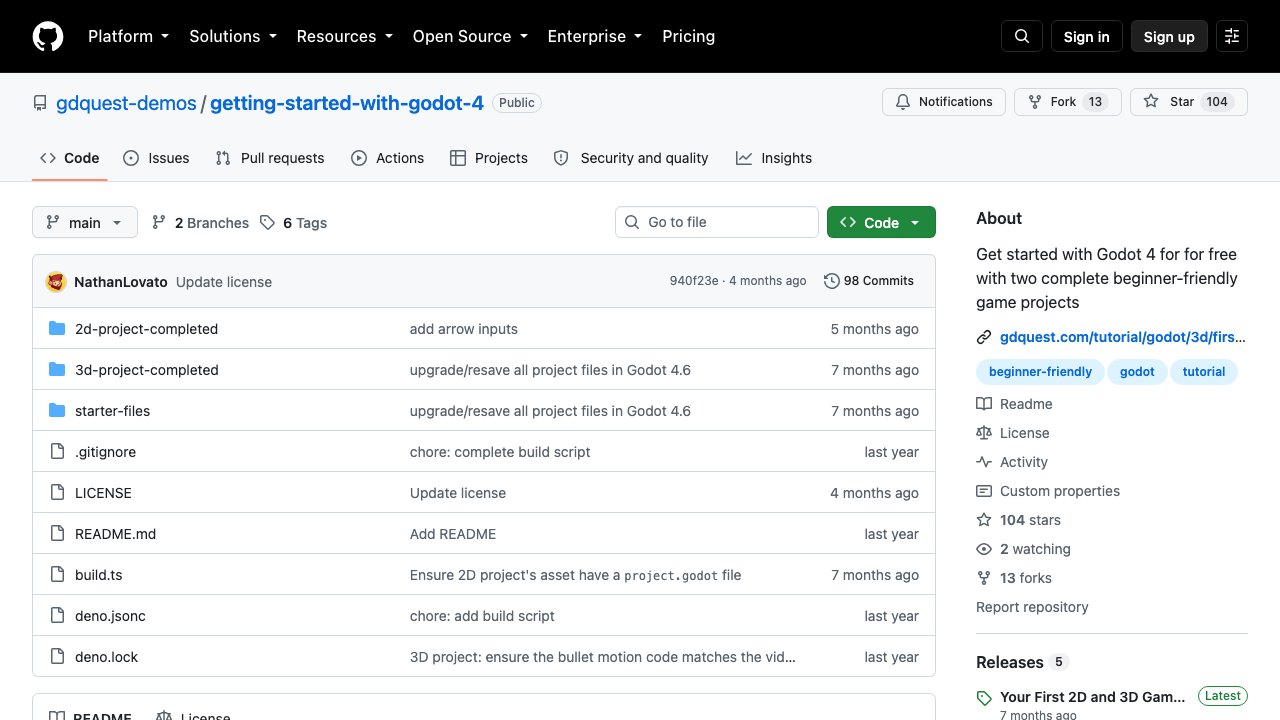The height and width of the screenshot is (720, 1280).
Task: Open the Projects tab
Action: (x=489, y=158)
